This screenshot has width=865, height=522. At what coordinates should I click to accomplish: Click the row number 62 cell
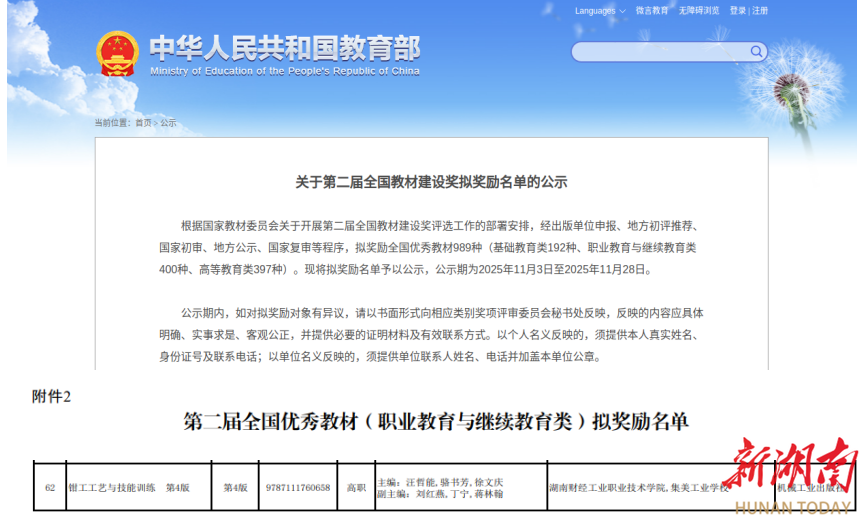50,487
